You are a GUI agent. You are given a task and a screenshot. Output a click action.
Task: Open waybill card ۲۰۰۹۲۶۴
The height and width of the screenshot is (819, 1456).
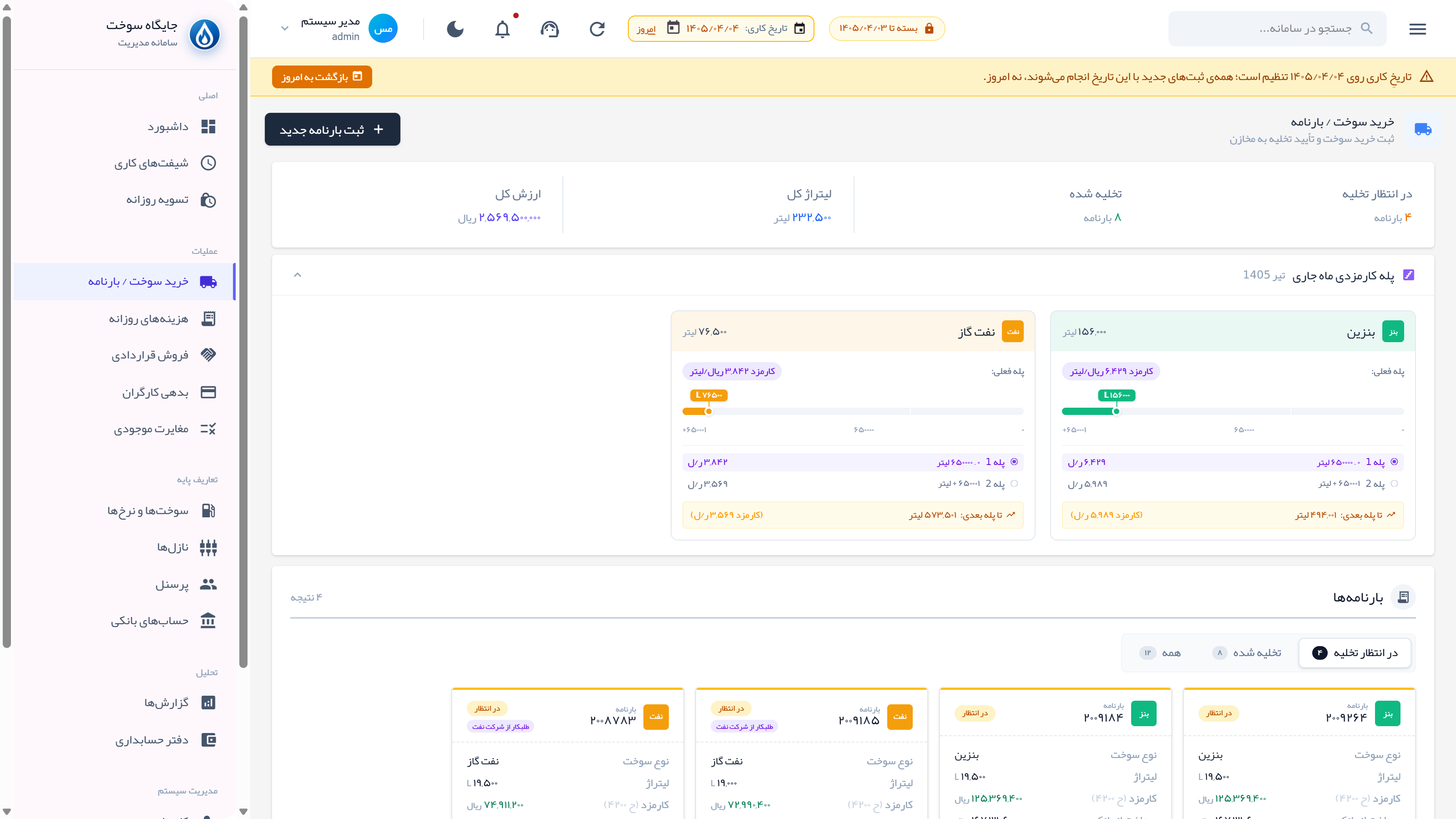1299,753
